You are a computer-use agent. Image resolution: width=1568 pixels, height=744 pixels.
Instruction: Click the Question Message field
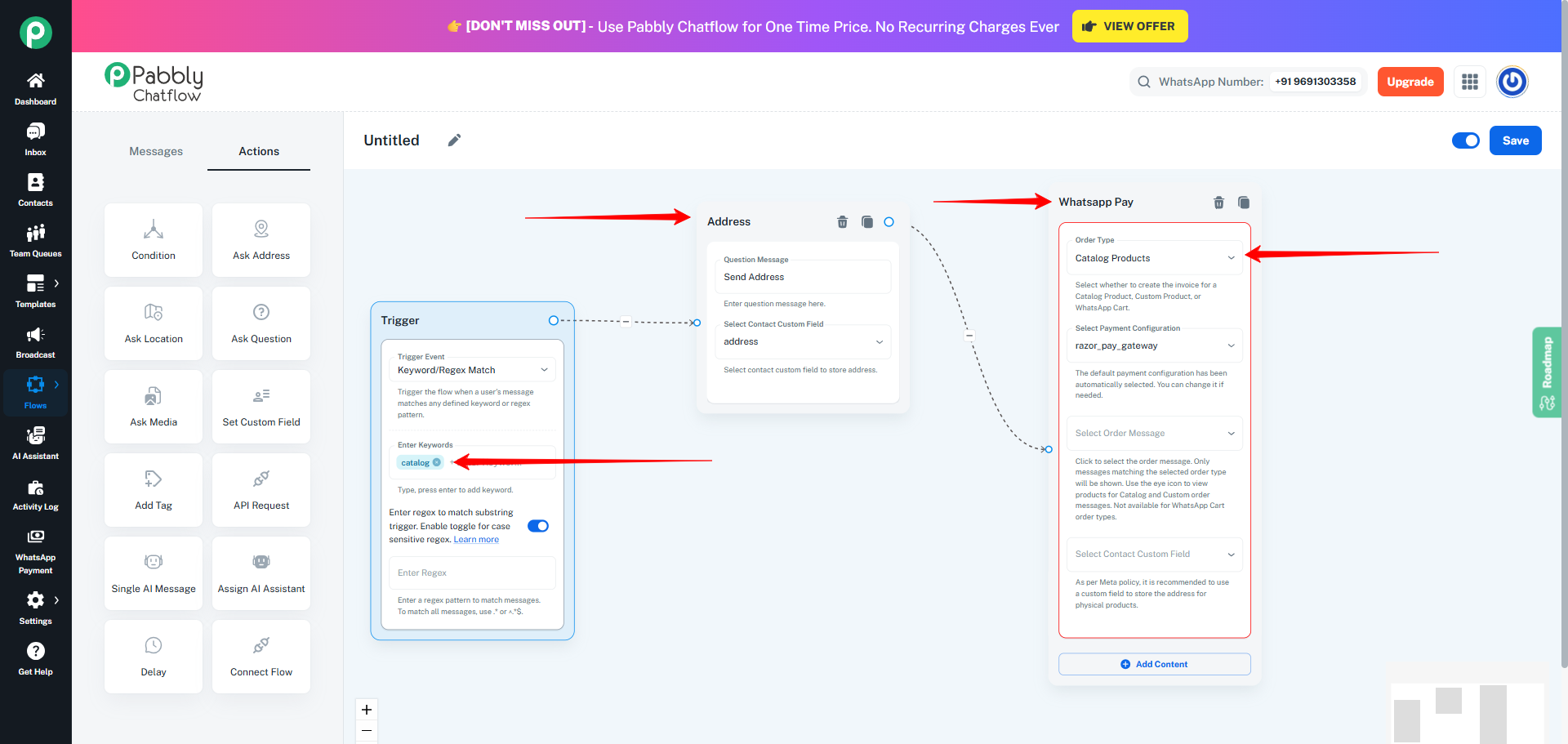[803, 277]
